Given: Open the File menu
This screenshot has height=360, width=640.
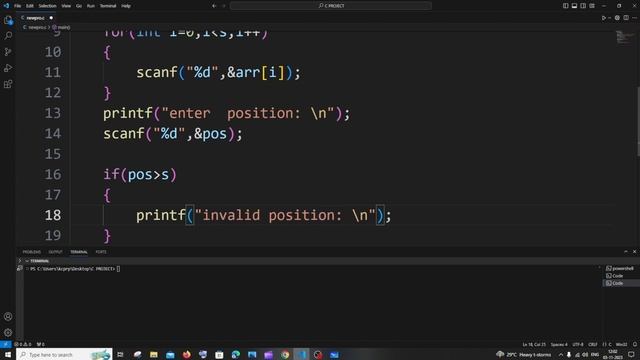Looking at the screenshot, I should (18, 6).
